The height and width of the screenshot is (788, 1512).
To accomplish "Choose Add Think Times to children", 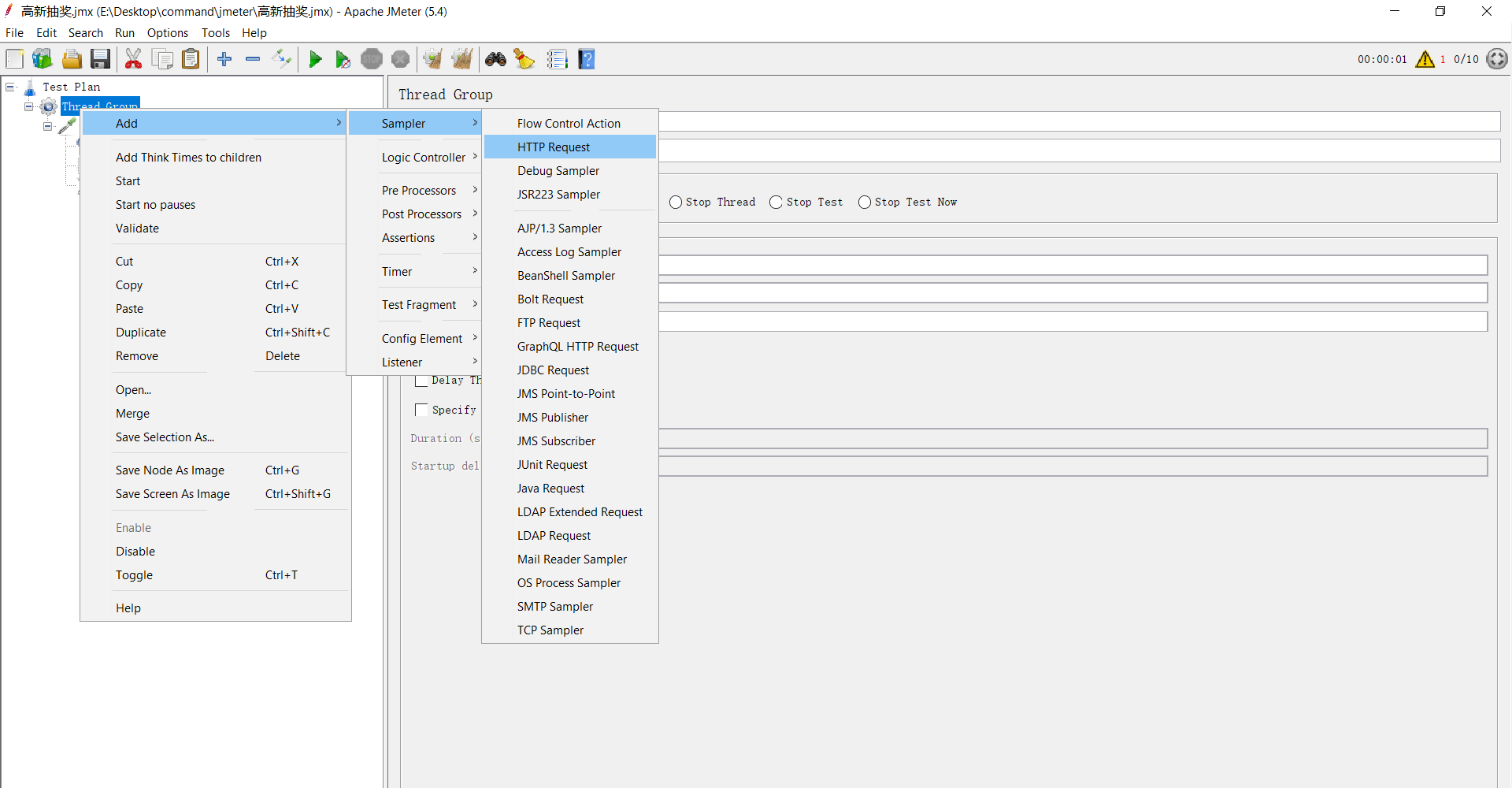I will (188, 158).
